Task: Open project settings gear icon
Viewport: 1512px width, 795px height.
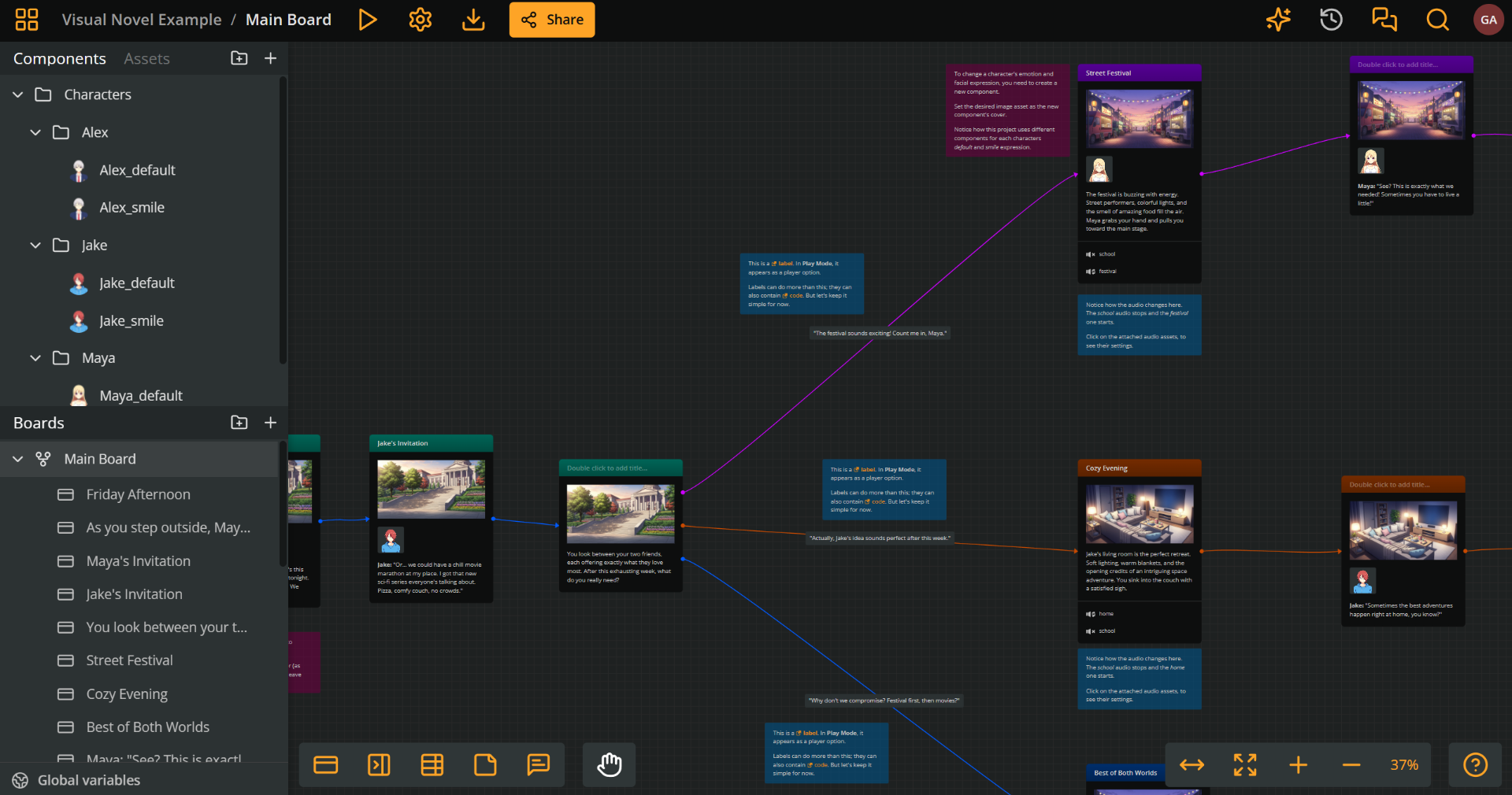Action: (420, 20)
